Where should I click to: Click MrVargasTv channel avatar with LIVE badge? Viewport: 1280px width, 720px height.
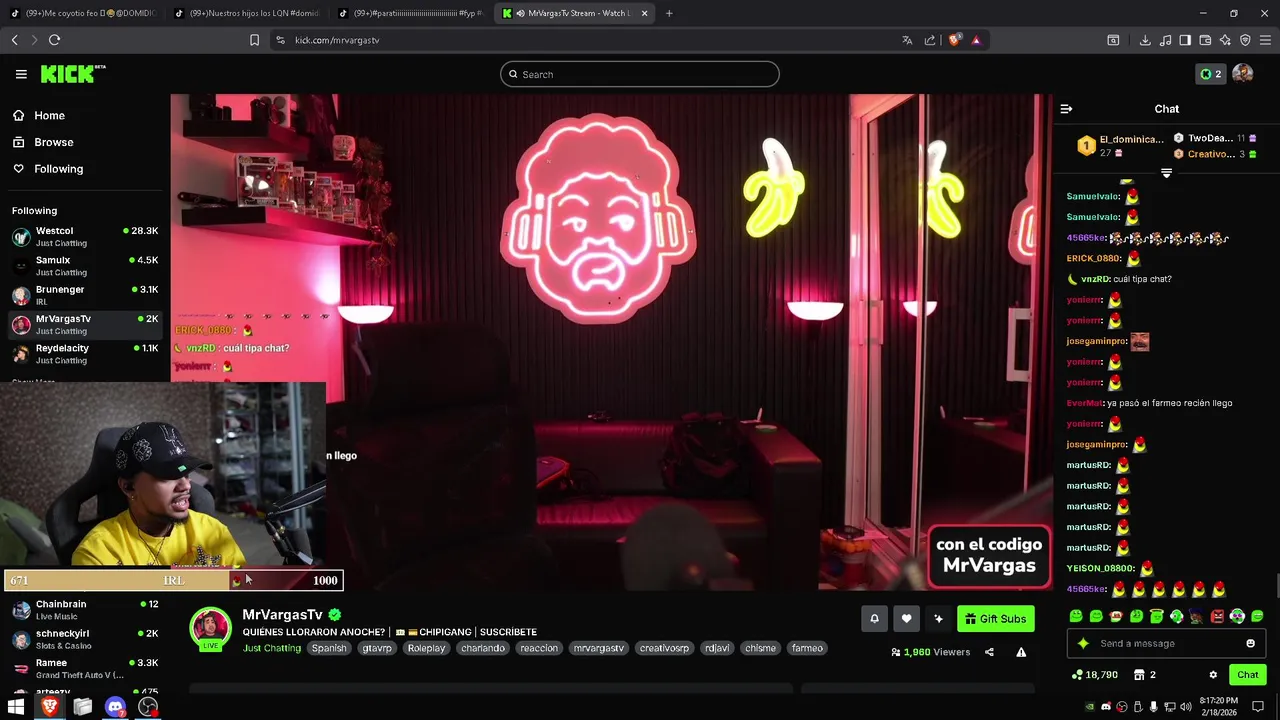[x=210, y=629]
